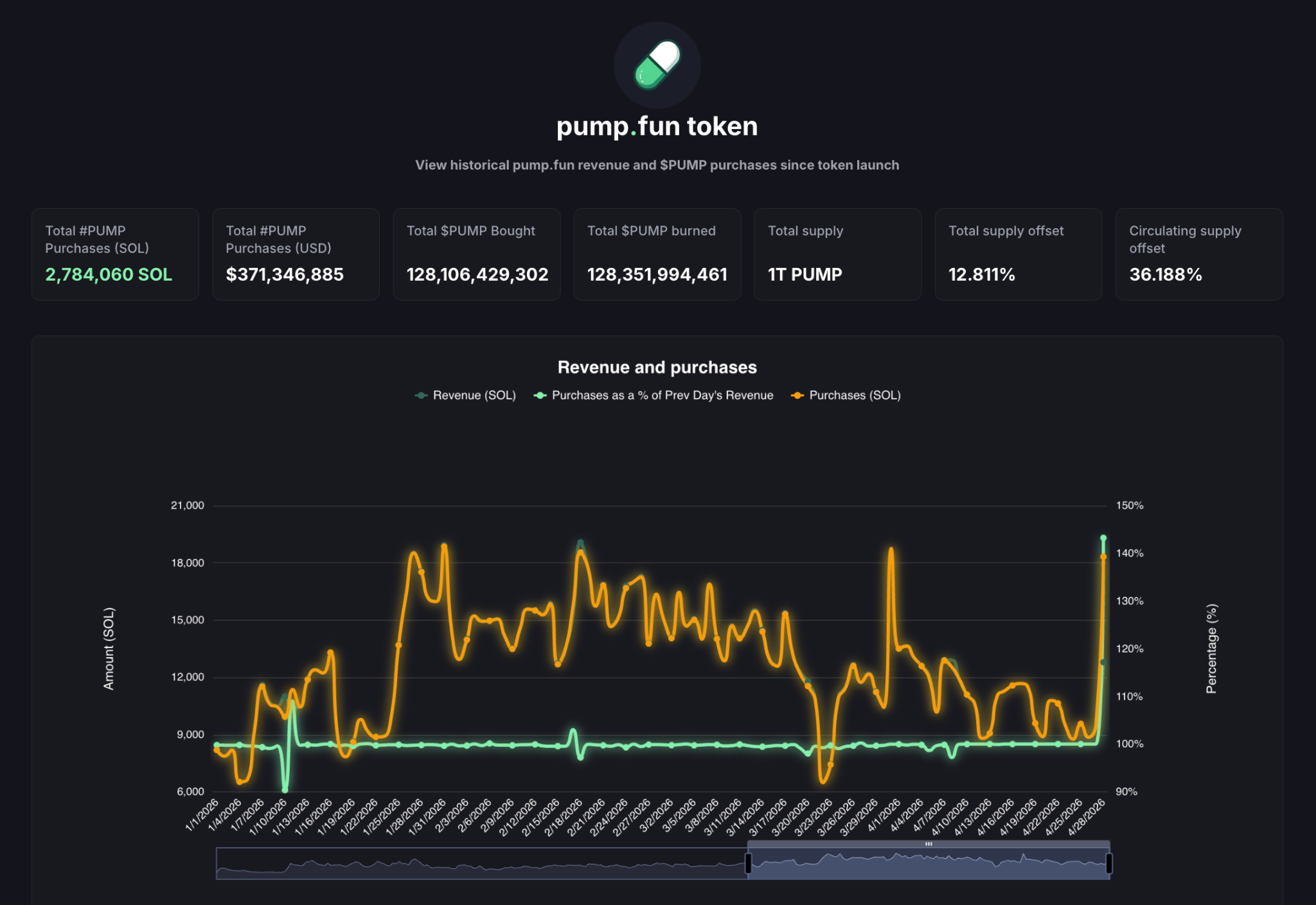Click the green pill pump.fun logo
This screenshot has height=905, width=1316.
[x=657, y=65]
